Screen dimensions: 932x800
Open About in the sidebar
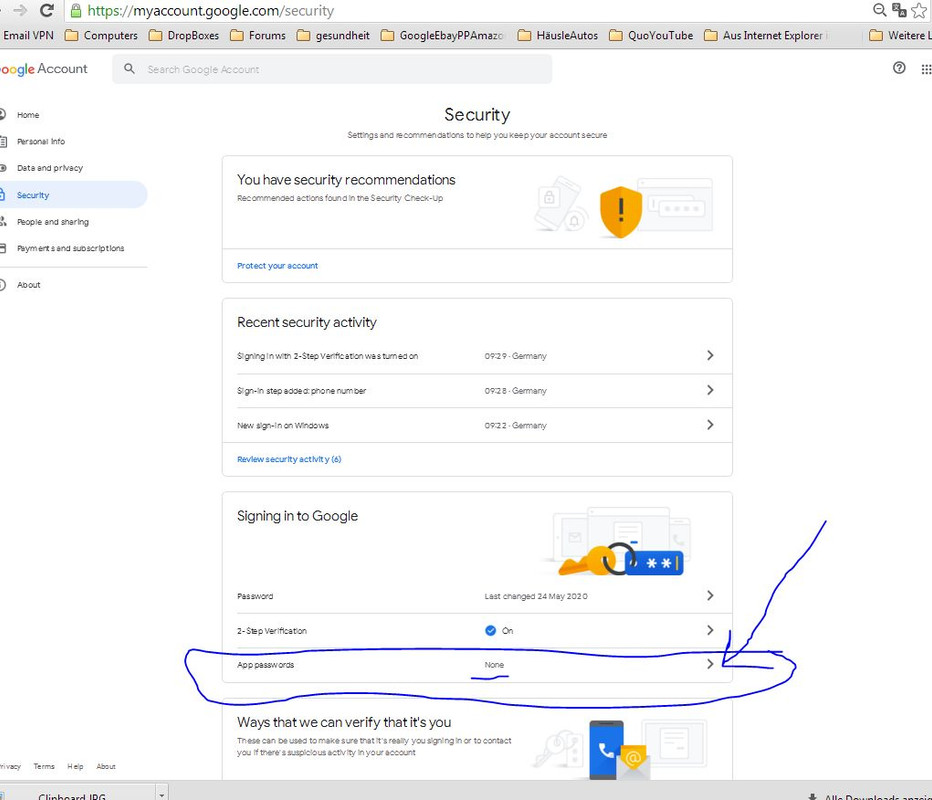[29, 285]
